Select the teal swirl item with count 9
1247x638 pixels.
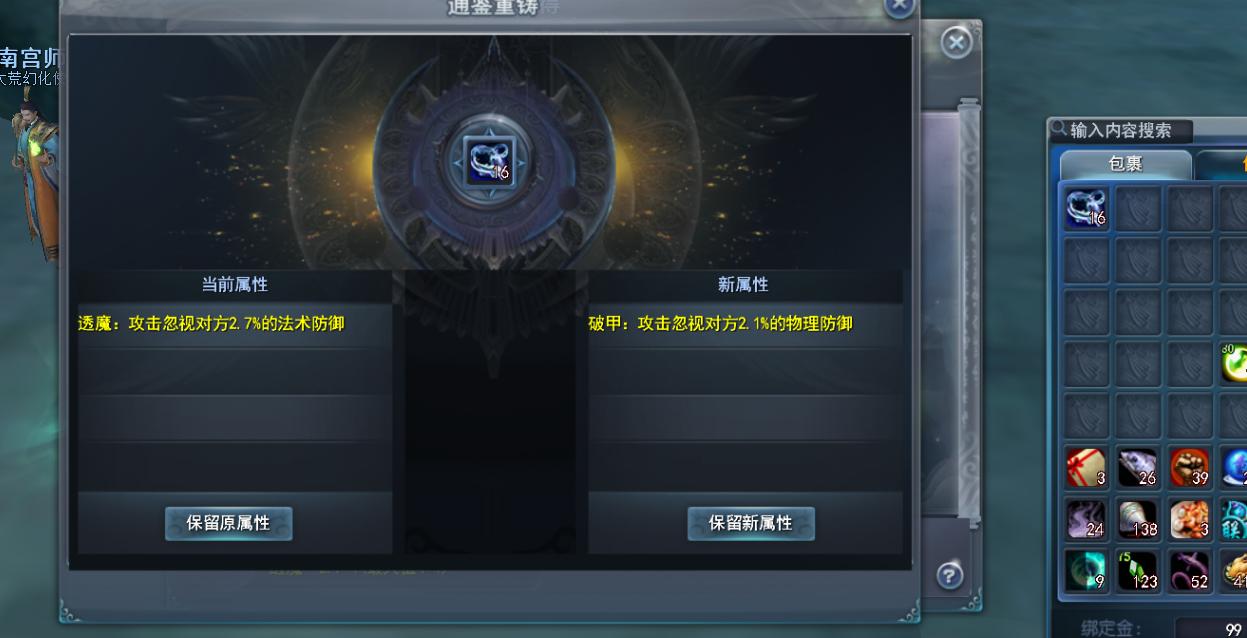[x=1086, y=571]
